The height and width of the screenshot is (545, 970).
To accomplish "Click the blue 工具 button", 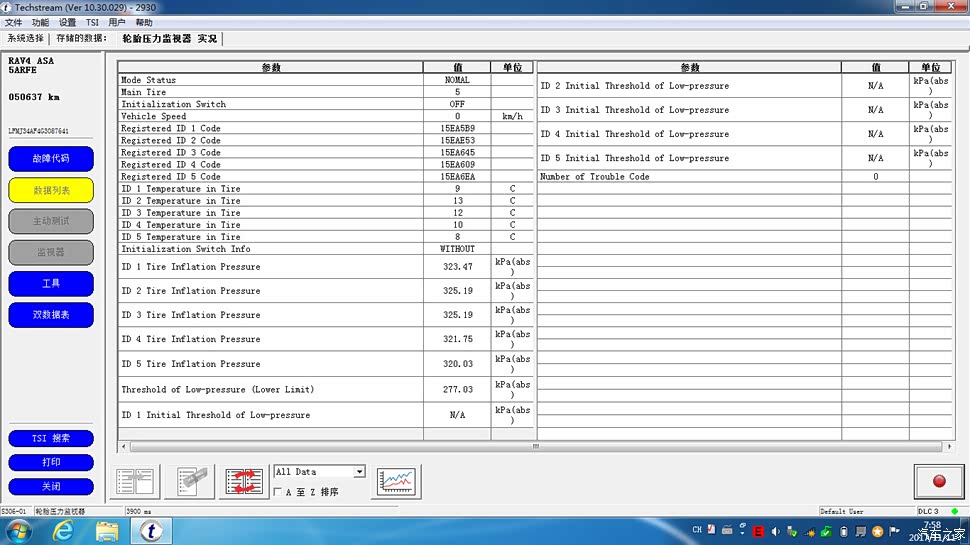I will [x=51, y=283].
